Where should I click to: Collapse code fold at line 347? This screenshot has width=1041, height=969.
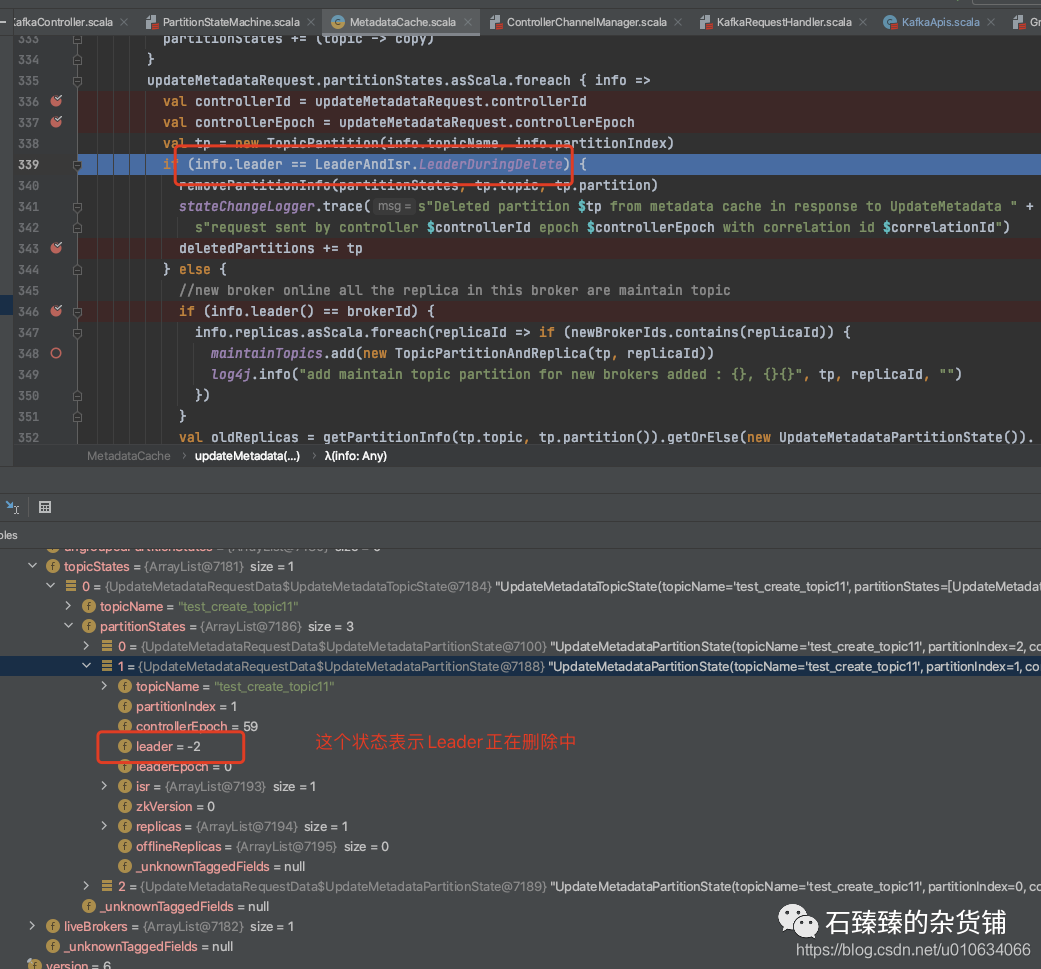[78, 333]
